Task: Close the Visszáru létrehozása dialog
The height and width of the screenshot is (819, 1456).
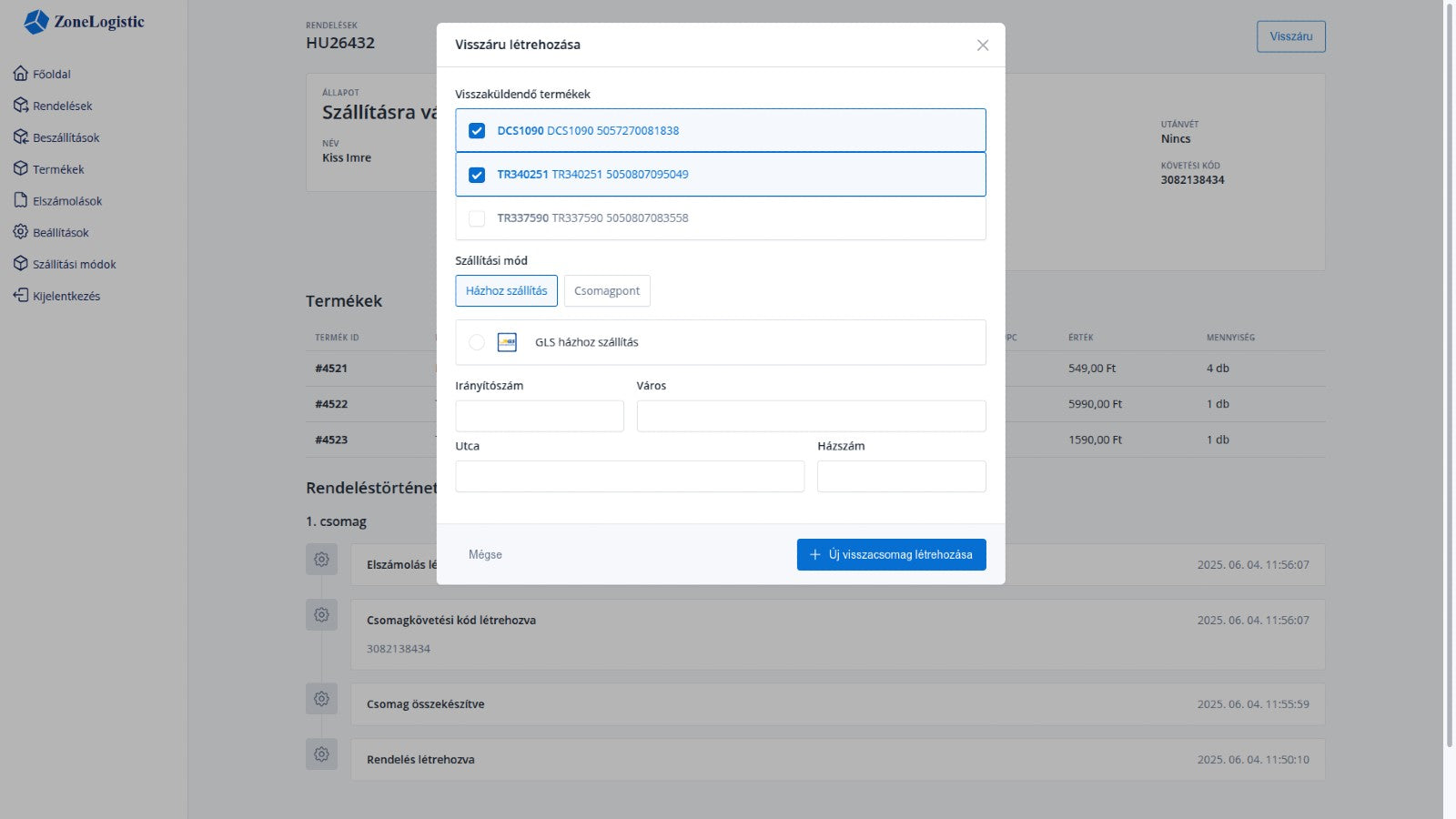Action: coord(982,45)
